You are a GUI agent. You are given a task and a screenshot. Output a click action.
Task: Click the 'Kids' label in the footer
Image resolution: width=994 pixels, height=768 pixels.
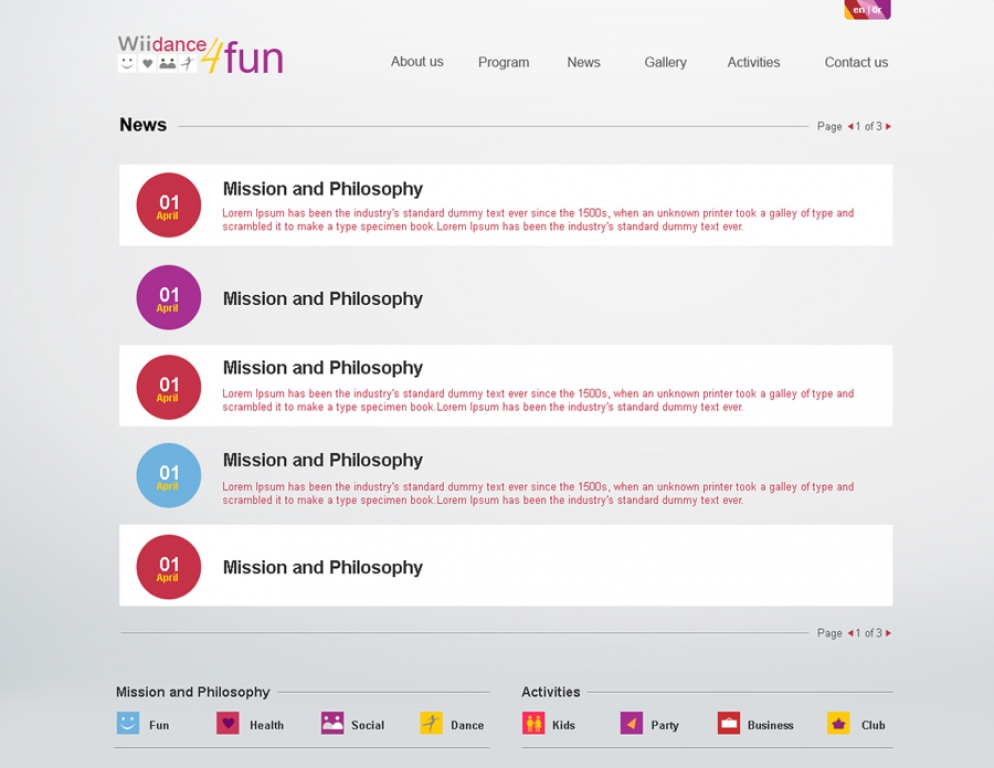pyautogui.click(x=564, y=725)
